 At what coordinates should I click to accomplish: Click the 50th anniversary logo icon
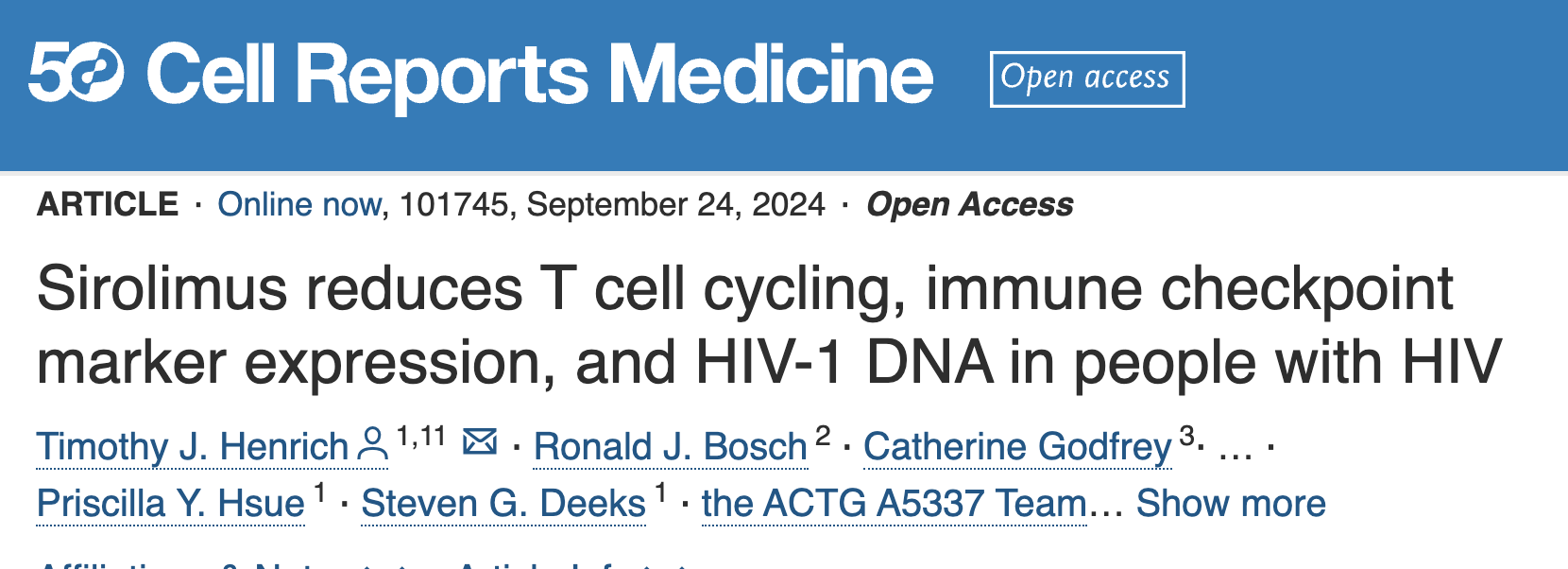(76, 74)
